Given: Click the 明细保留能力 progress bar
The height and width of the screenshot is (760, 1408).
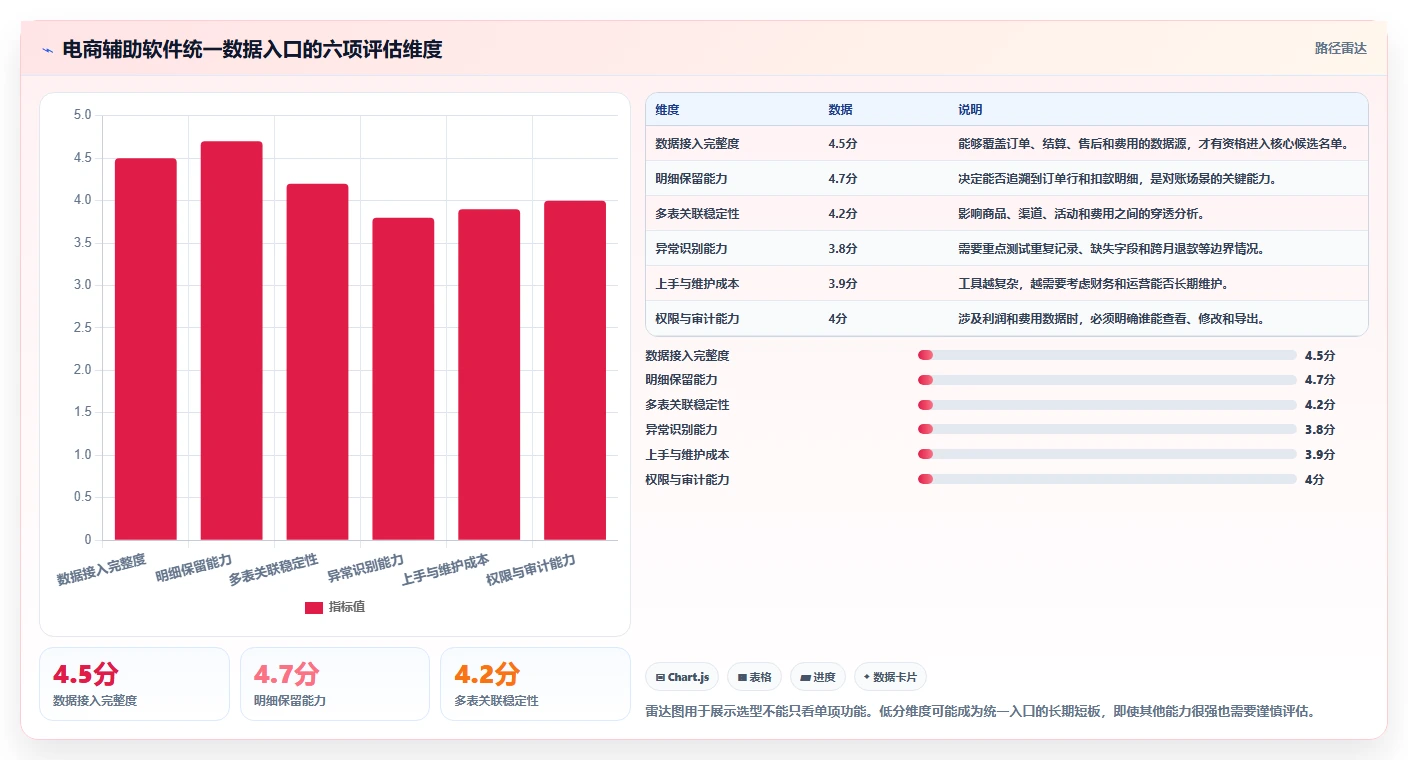Looking at the screenshot, I should 1107,380.
